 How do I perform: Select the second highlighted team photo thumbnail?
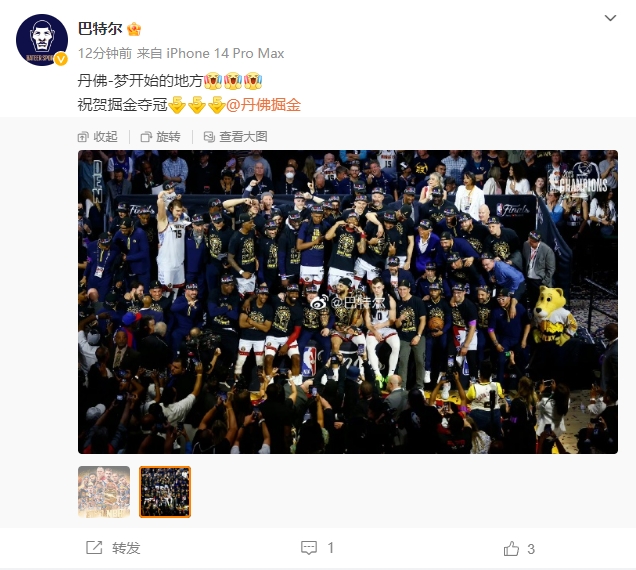(165, 492)
